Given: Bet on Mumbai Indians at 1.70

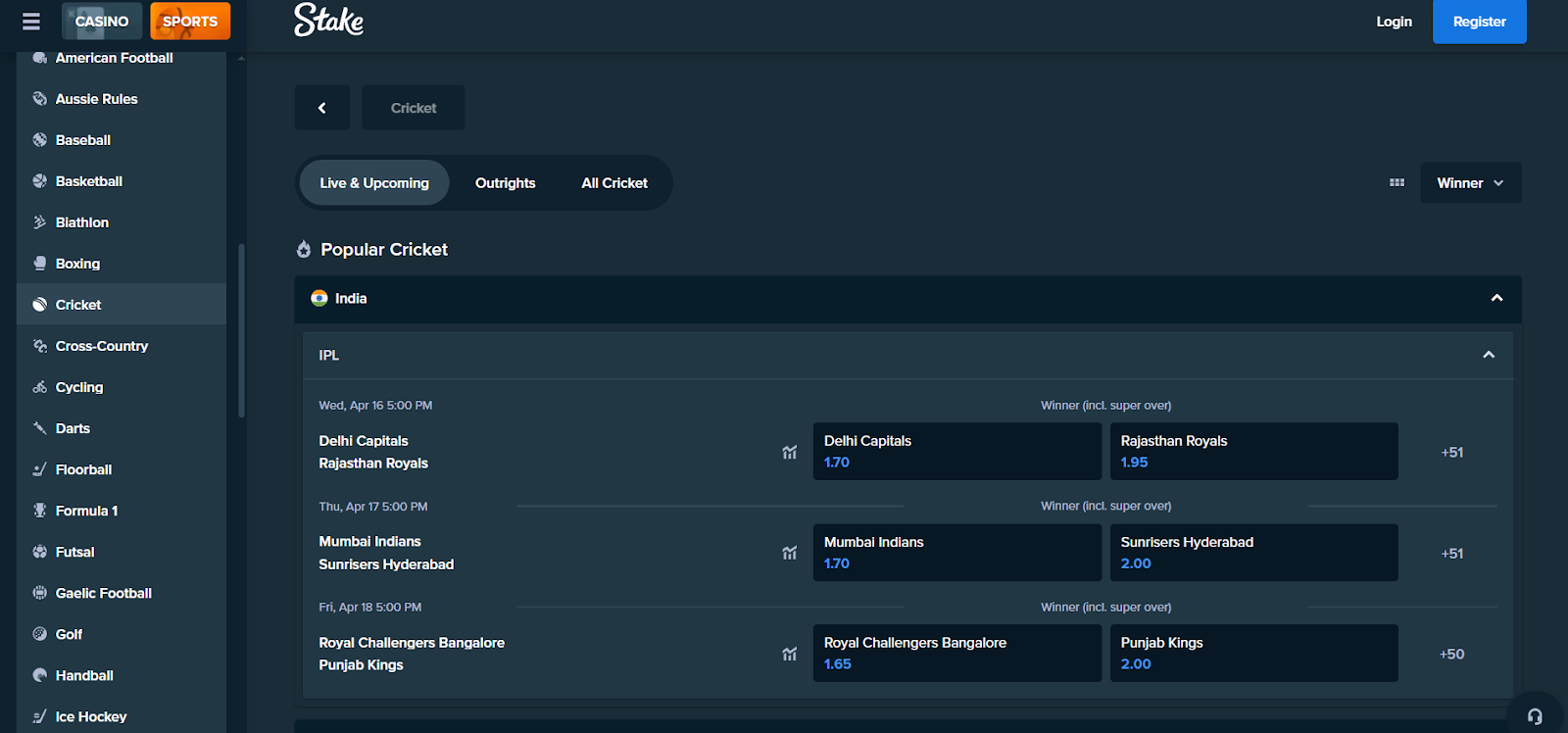Looking at the screenshot, I should (x=957, y=553).
